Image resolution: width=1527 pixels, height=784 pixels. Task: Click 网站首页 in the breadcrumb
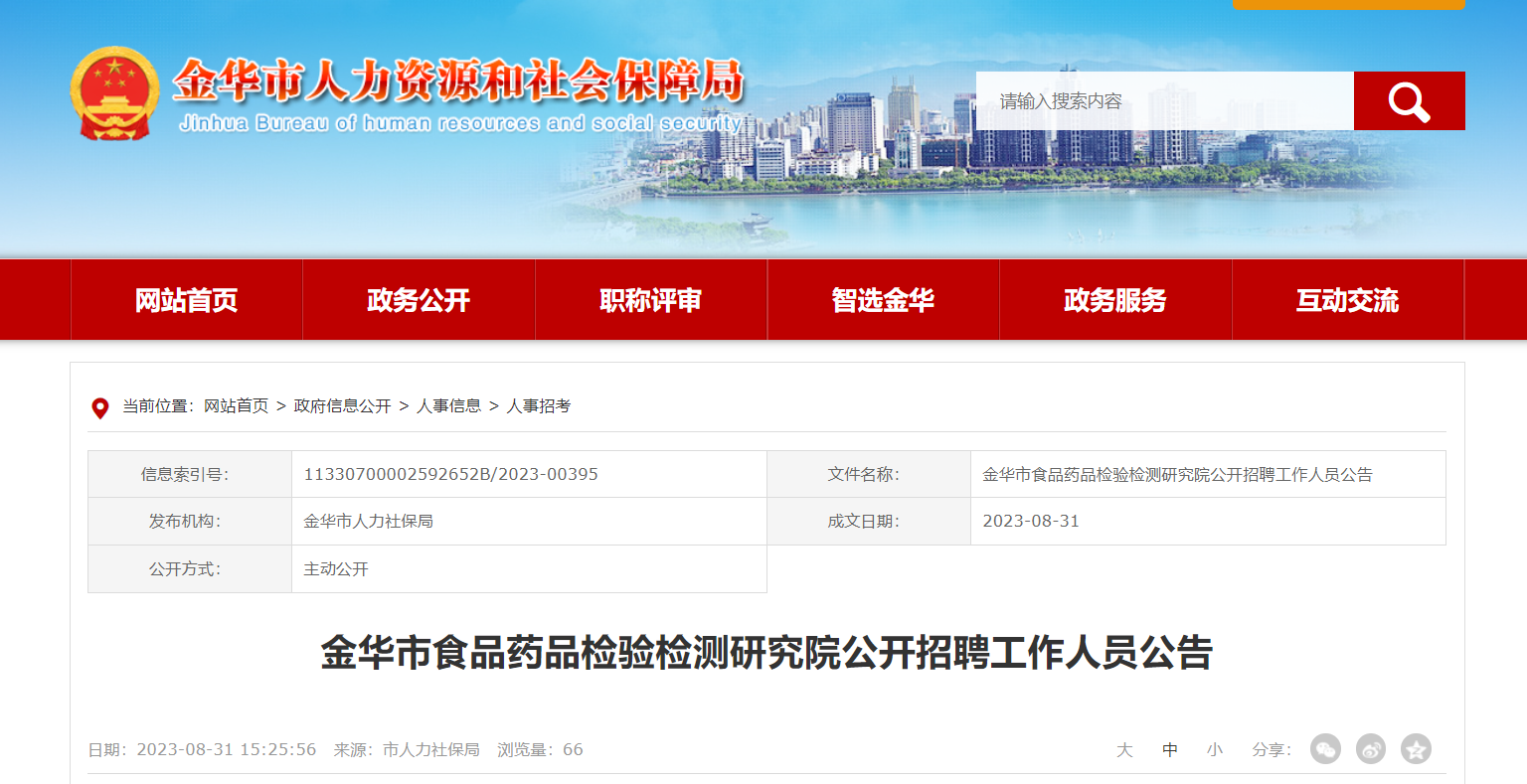[x=236, y=406]
